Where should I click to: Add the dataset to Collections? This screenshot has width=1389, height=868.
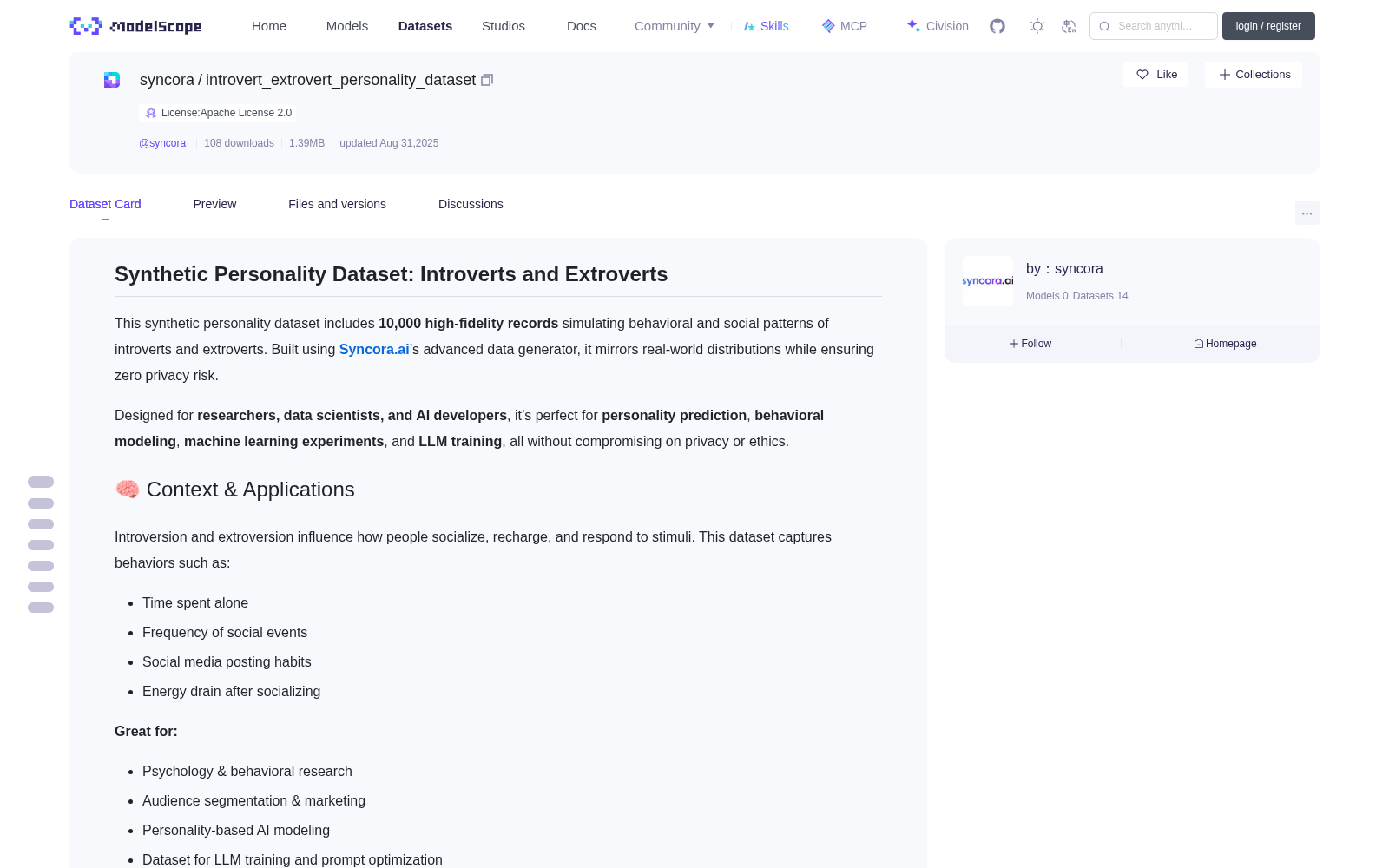point(1254,75)
